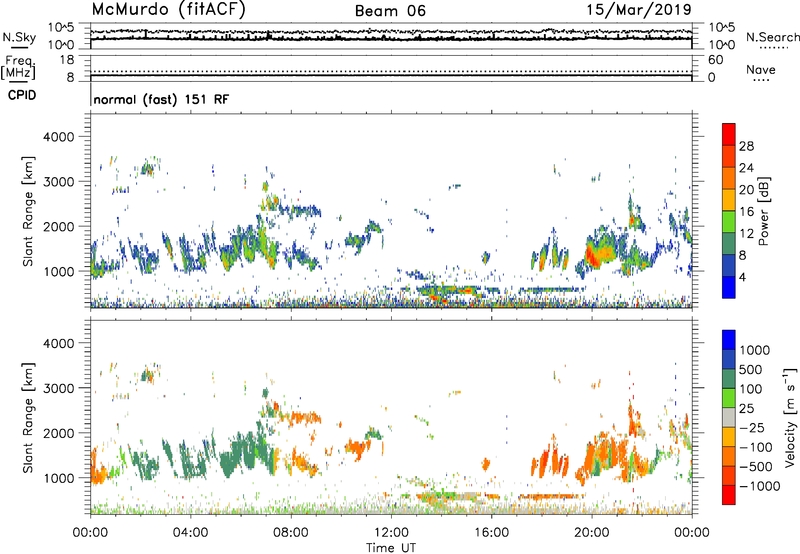800x554 pixels.
Task: Pick the bright blue bottom power colorbar segment
Action: pos(729,287)
